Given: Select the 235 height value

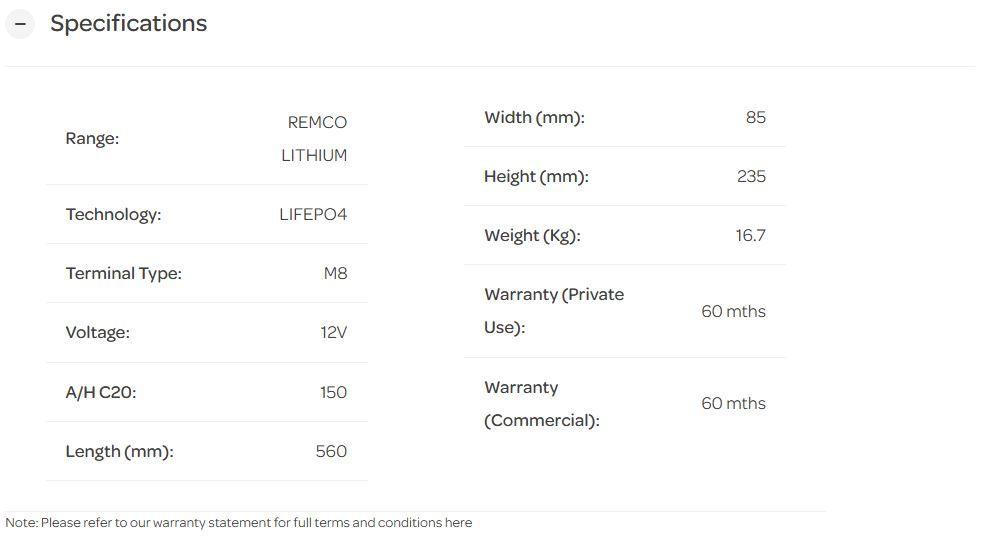Looking at the screenshot, I should tap(751, 176).
